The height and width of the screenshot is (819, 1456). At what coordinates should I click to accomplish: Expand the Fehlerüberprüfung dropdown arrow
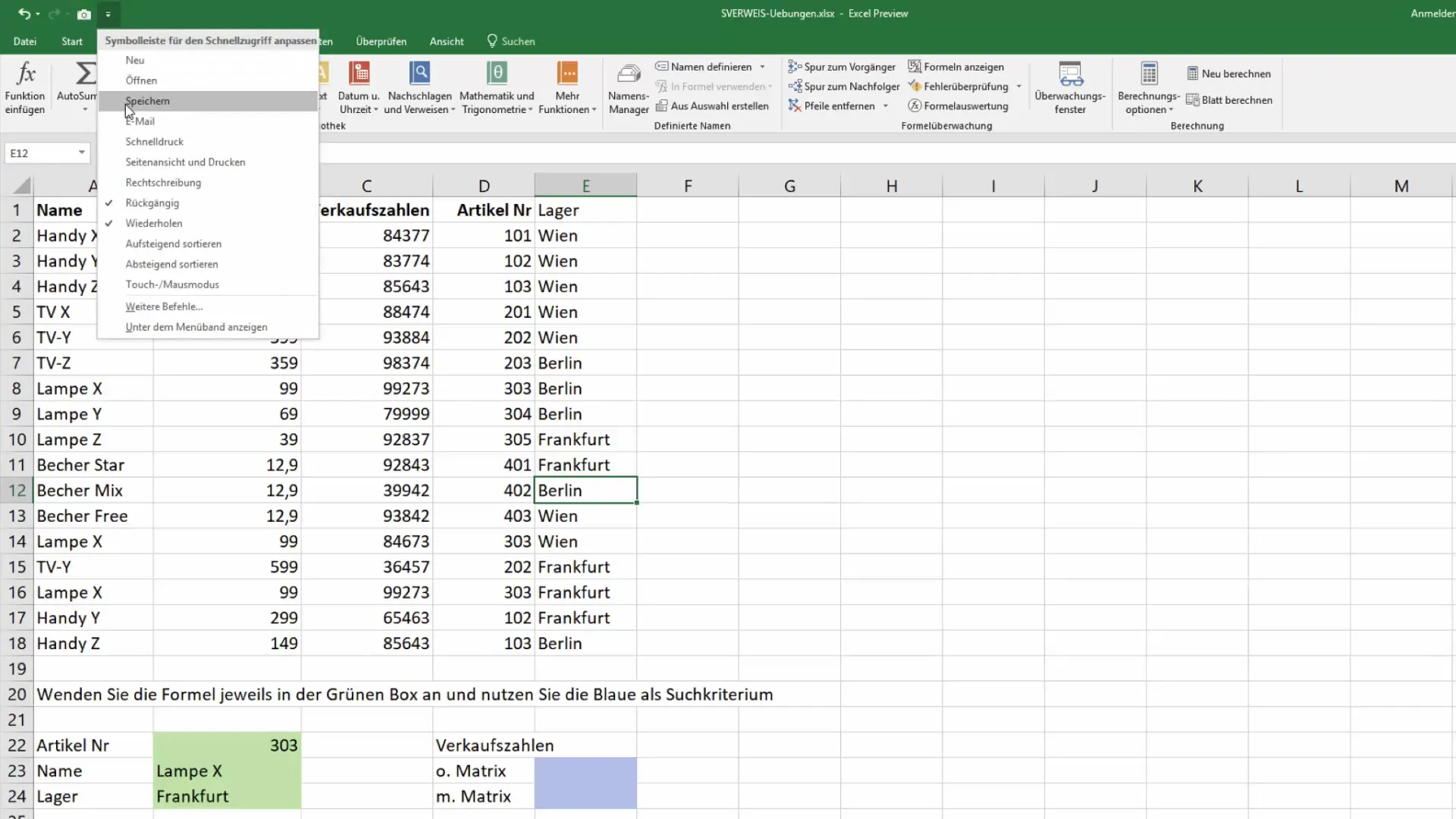coord(1018,86)
